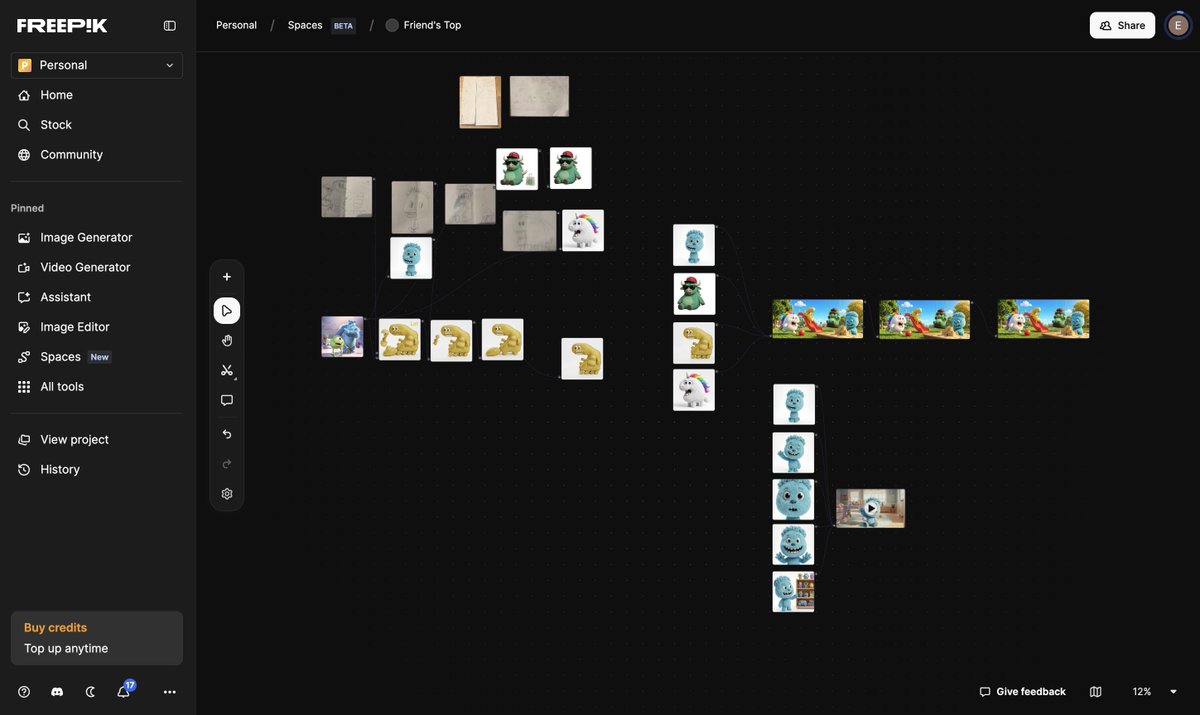Click the Assistant chat icon
This screenshot has width=1200, height=715.
tap(24, 297)
